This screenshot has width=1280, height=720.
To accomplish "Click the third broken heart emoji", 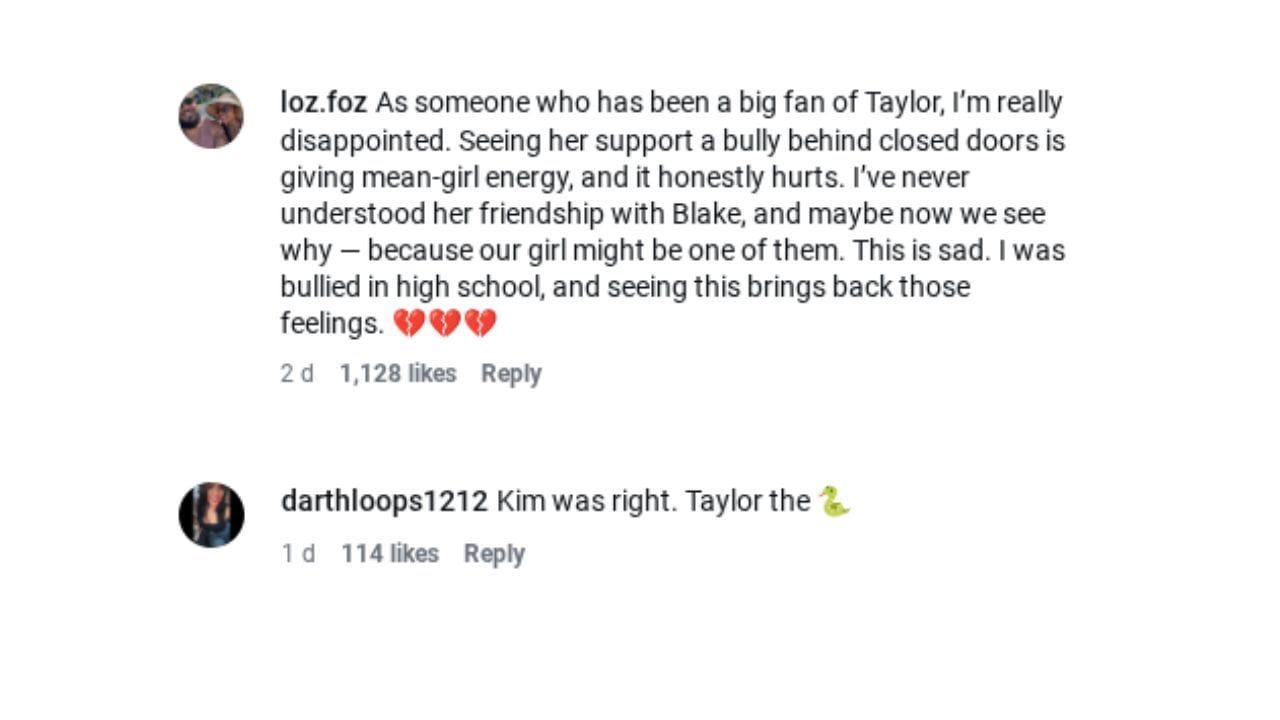I will (x=481, y=323).
